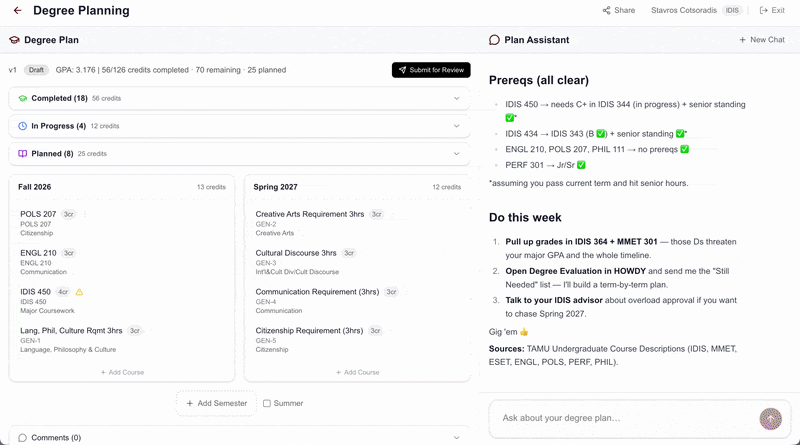Click the Spring 2027 semester heading
Image resolution: width=800 pixels, height=445 pixels.
pyautogui.click(x=276, y=187)
